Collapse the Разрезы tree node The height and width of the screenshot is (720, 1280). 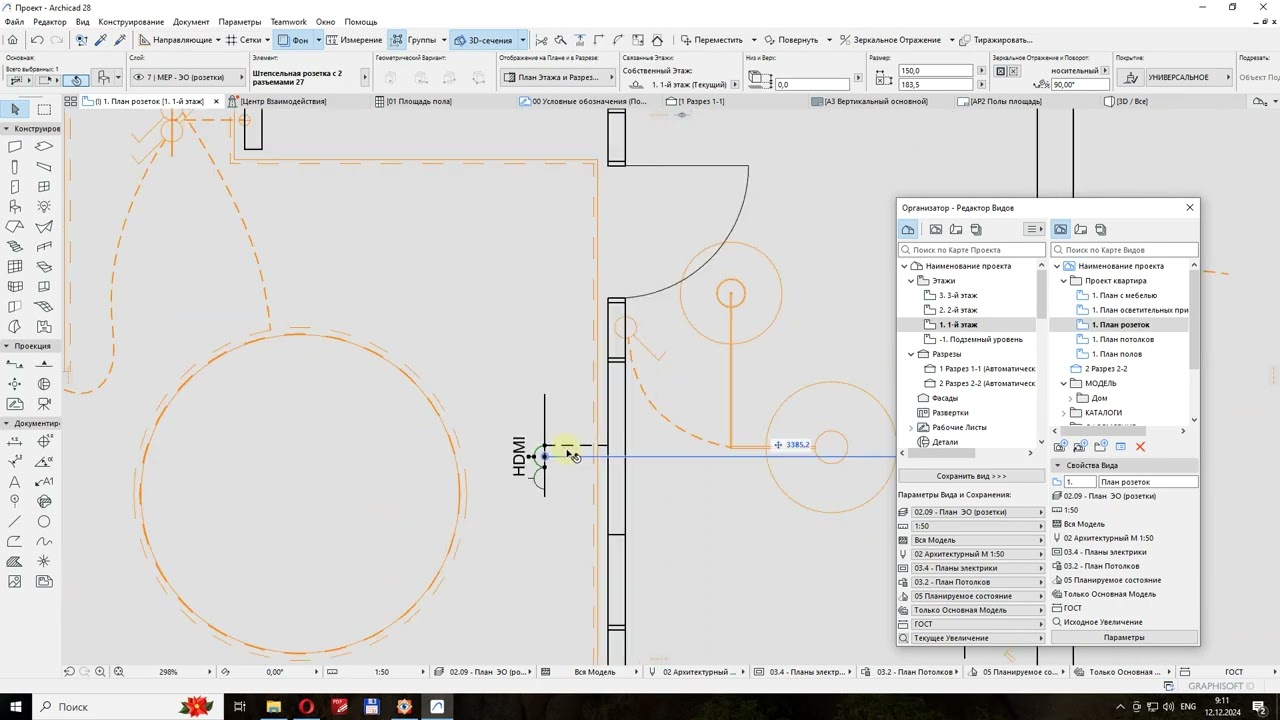pyautogui.click(x=911, y=354)
